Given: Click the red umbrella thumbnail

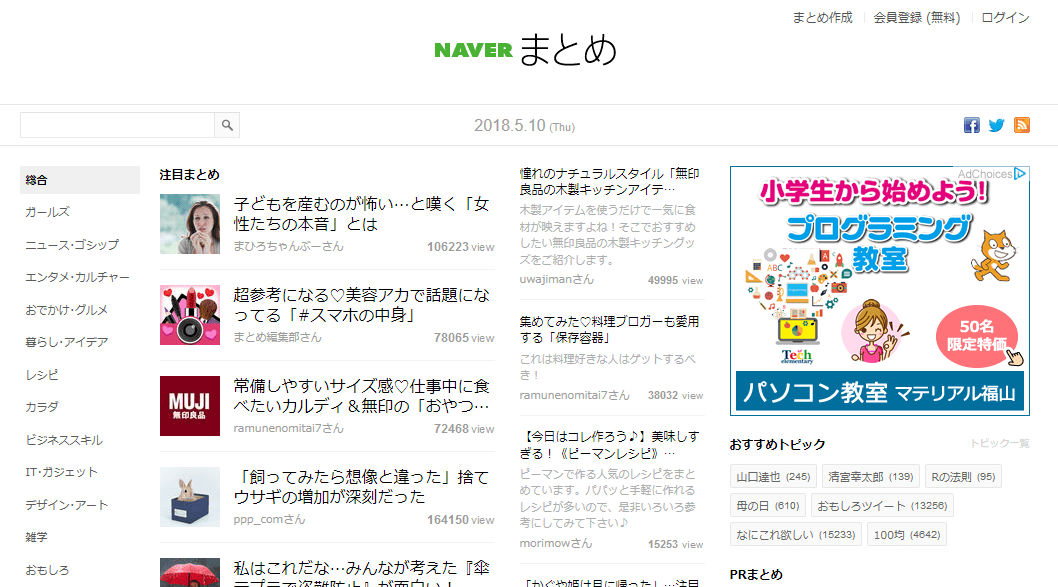Looking at the screenshot, I should point(190,573).
